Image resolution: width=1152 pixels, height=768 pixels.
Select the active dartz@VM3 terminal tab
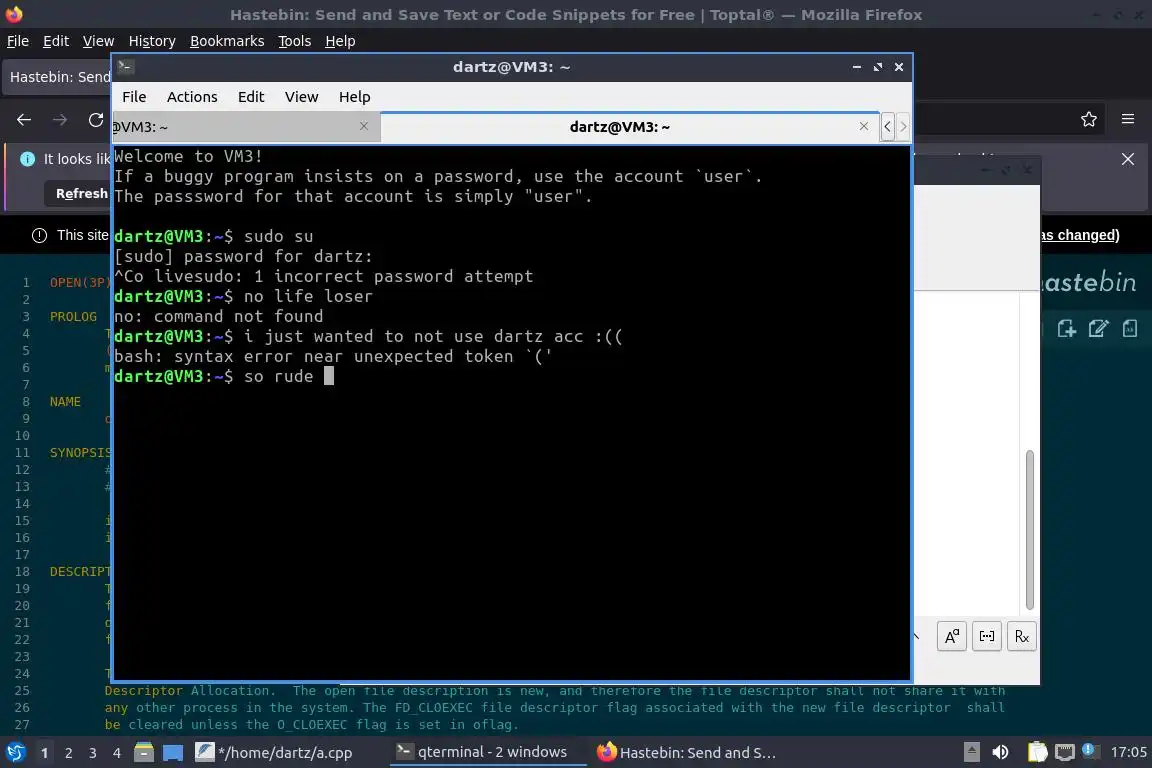coord(630,127)
